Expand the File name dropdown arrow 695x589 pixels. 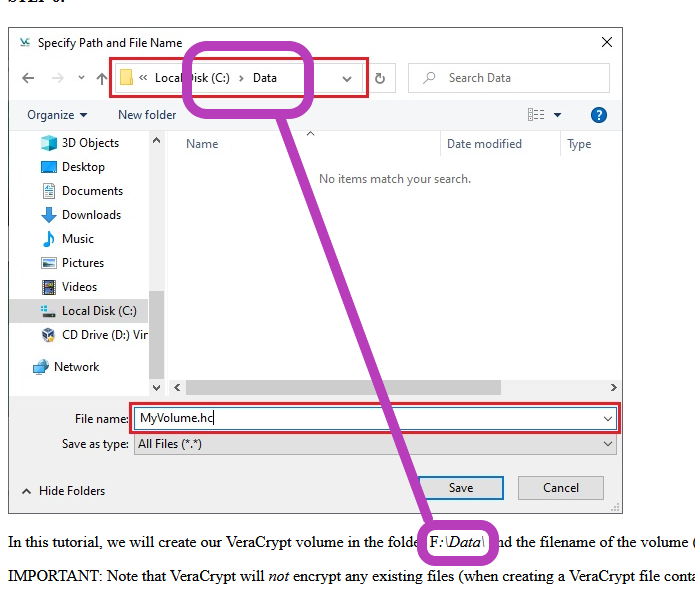608,418
